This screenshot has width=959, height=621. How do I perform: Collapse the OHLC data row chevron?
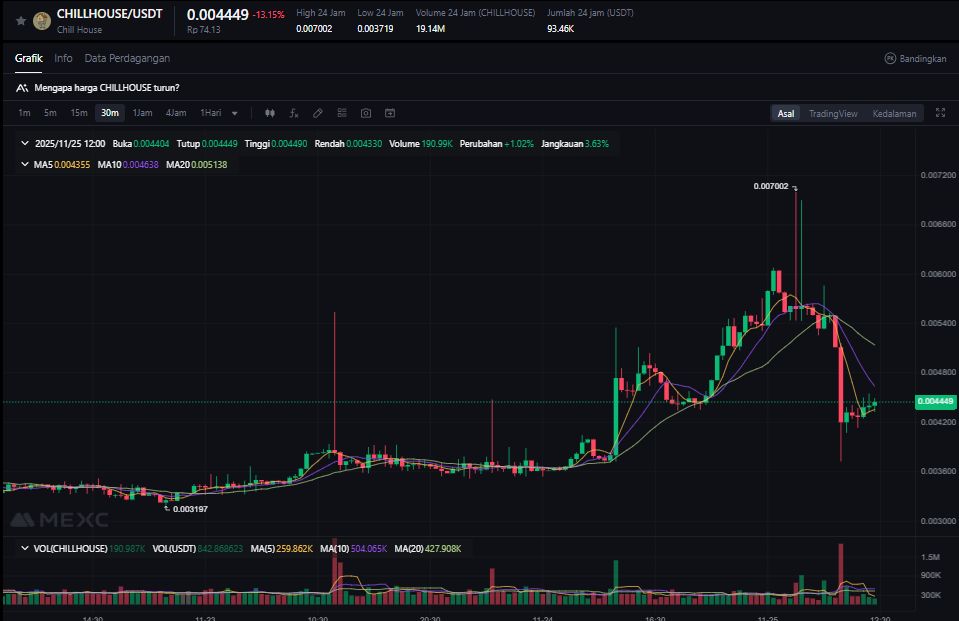25,144
